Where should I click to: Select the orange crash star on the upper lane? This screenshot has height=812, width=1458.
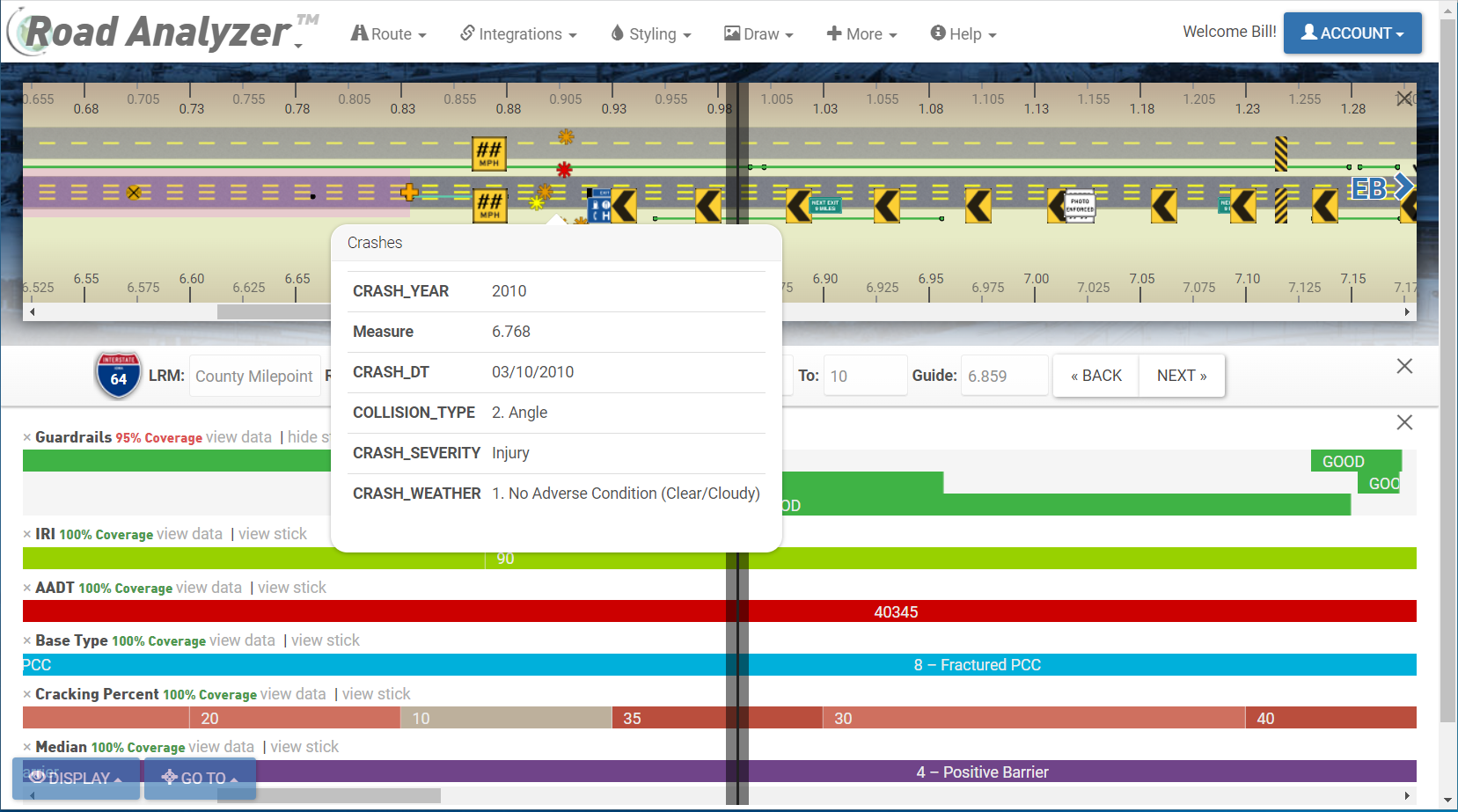click(566, 136)
